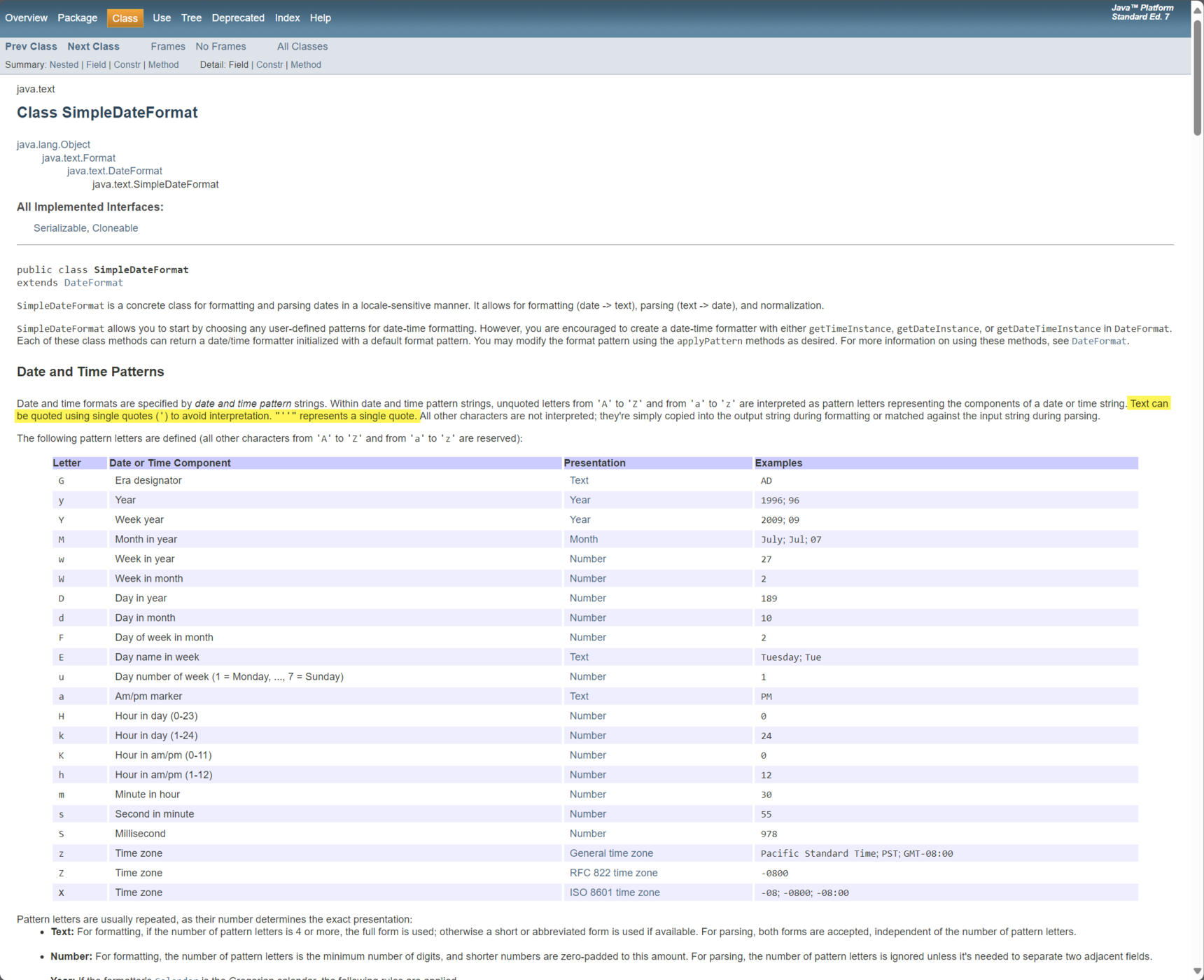Image resolution: width=1204 pixels, height=980 pixels.
Task: Open All Classes list
Action: 302,47
